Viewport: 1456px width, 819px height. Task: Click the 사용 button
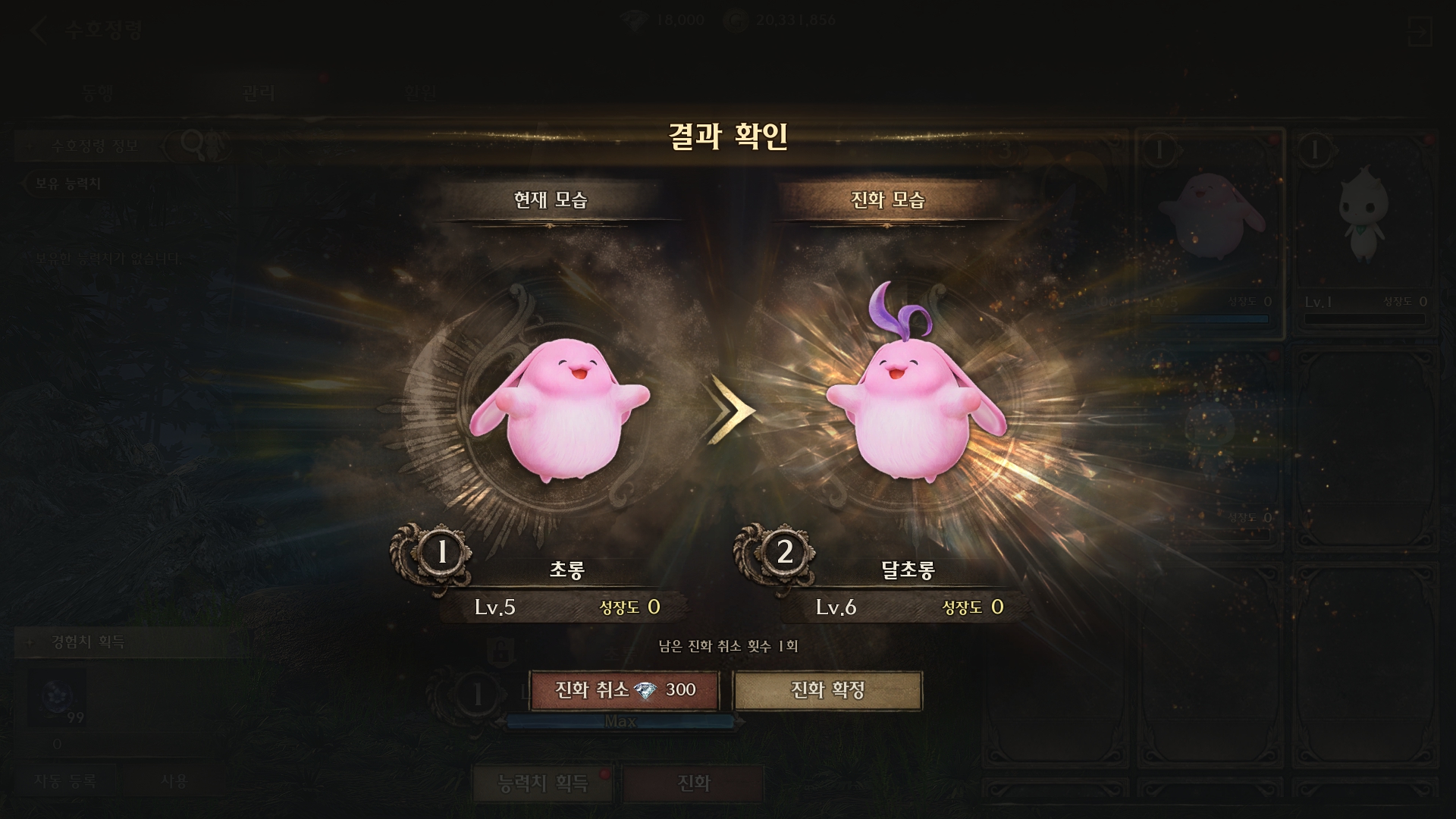pos(174,781)
